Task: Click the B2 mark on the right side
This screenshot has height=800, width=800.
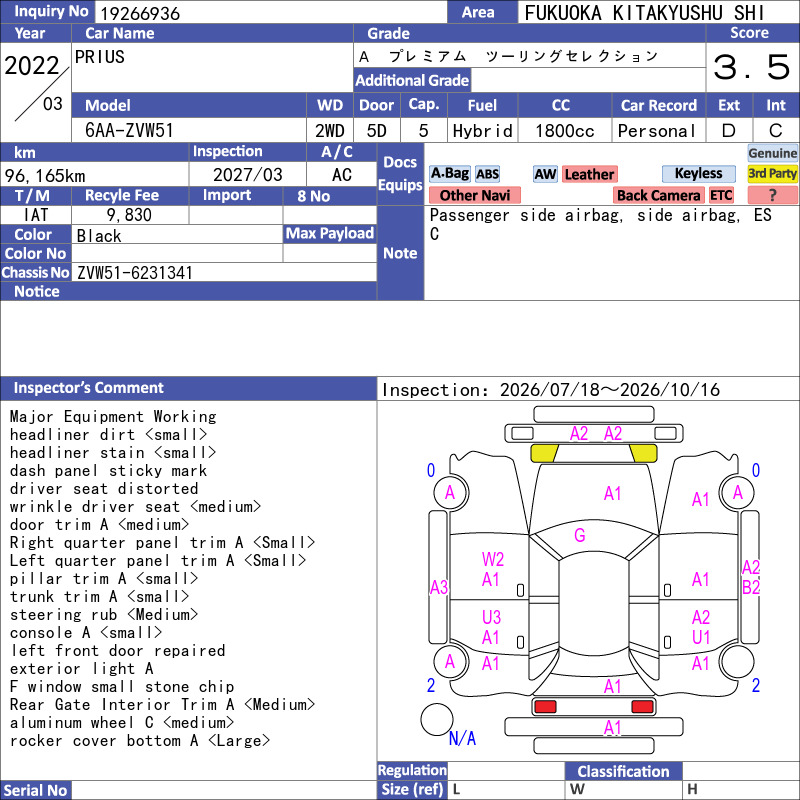Action: (751, 587)
